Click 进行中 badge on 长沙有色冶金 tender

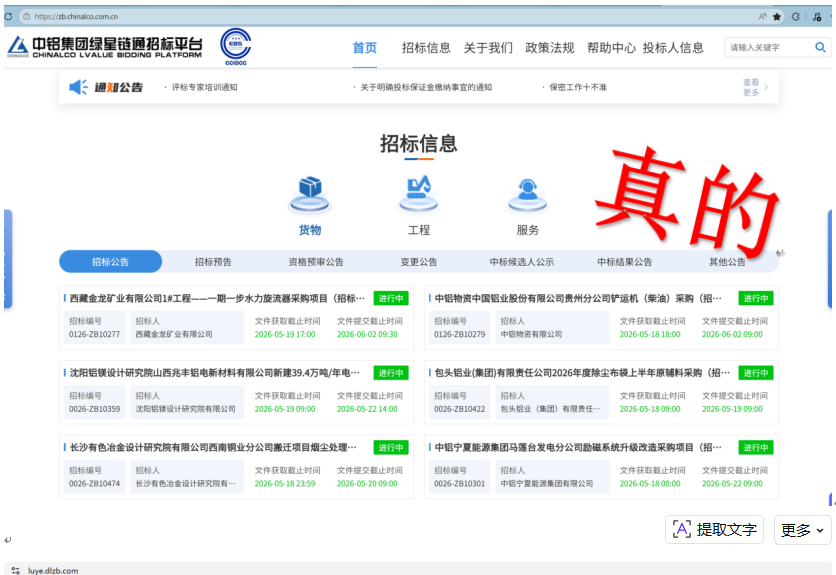click(x=391, y=448)
